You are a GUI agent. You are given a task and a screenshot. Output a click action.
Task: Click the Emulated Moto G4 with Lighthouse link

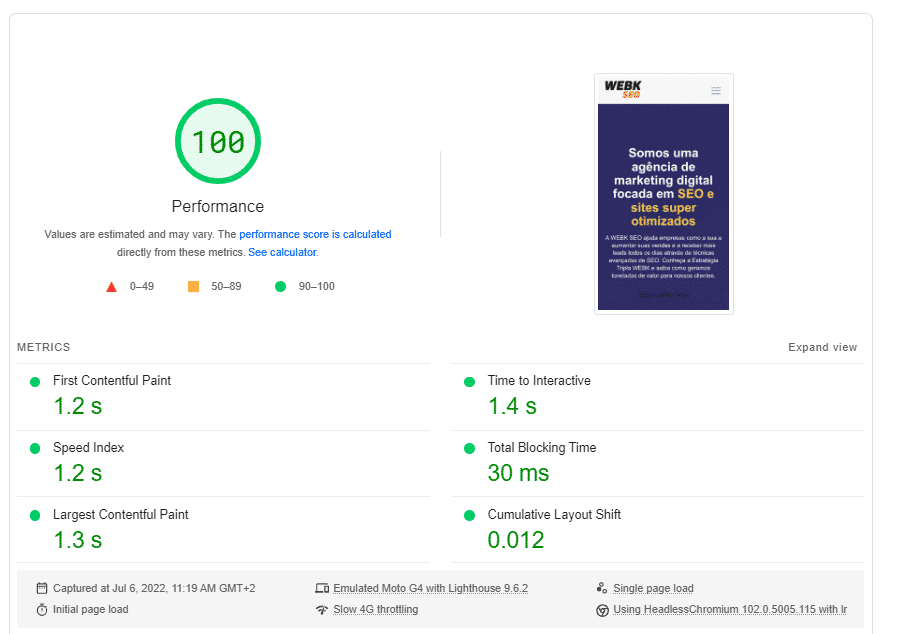(430, 588)
